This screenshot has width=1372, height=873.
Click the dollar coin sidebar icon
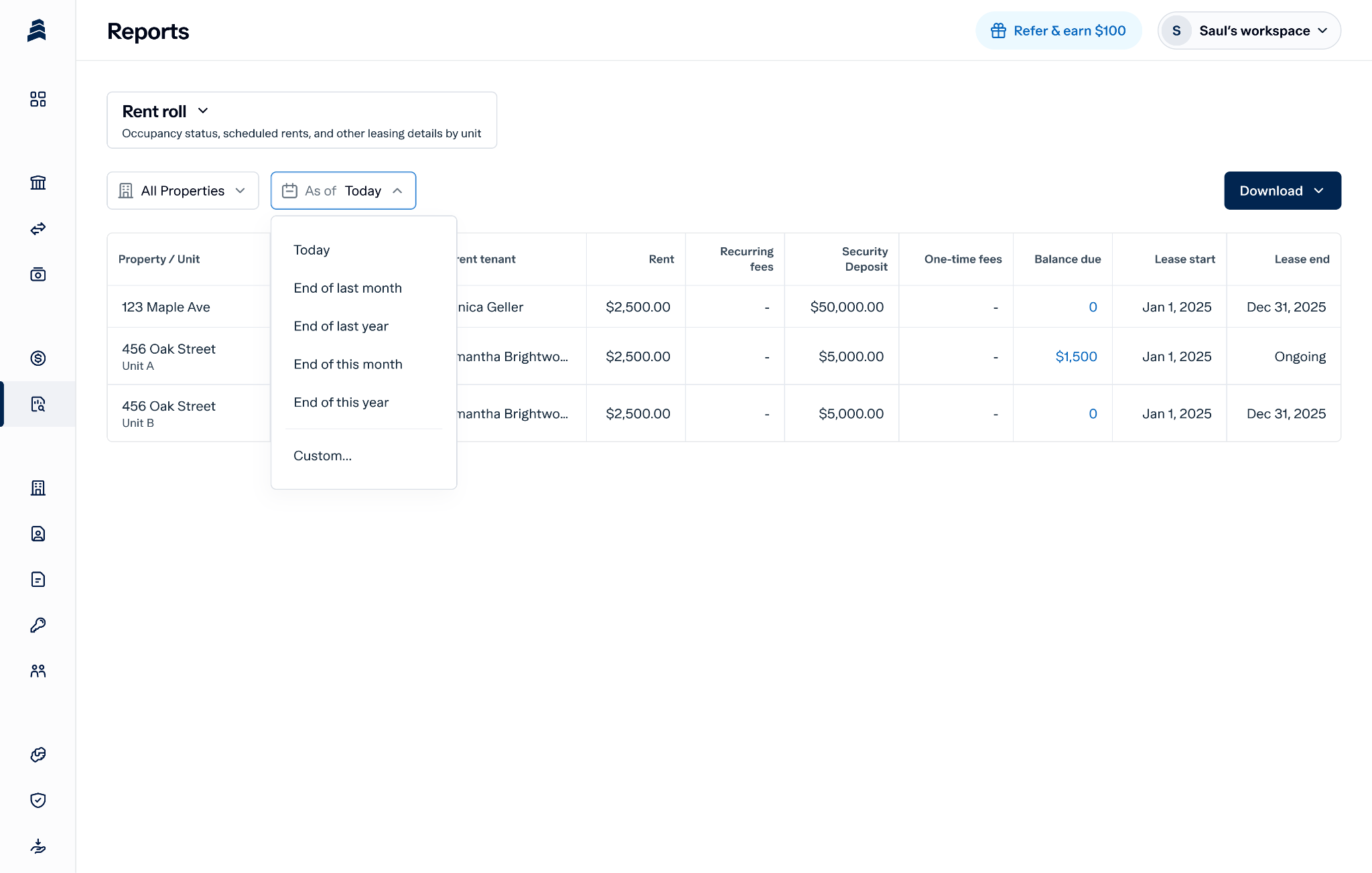[38, 358]
